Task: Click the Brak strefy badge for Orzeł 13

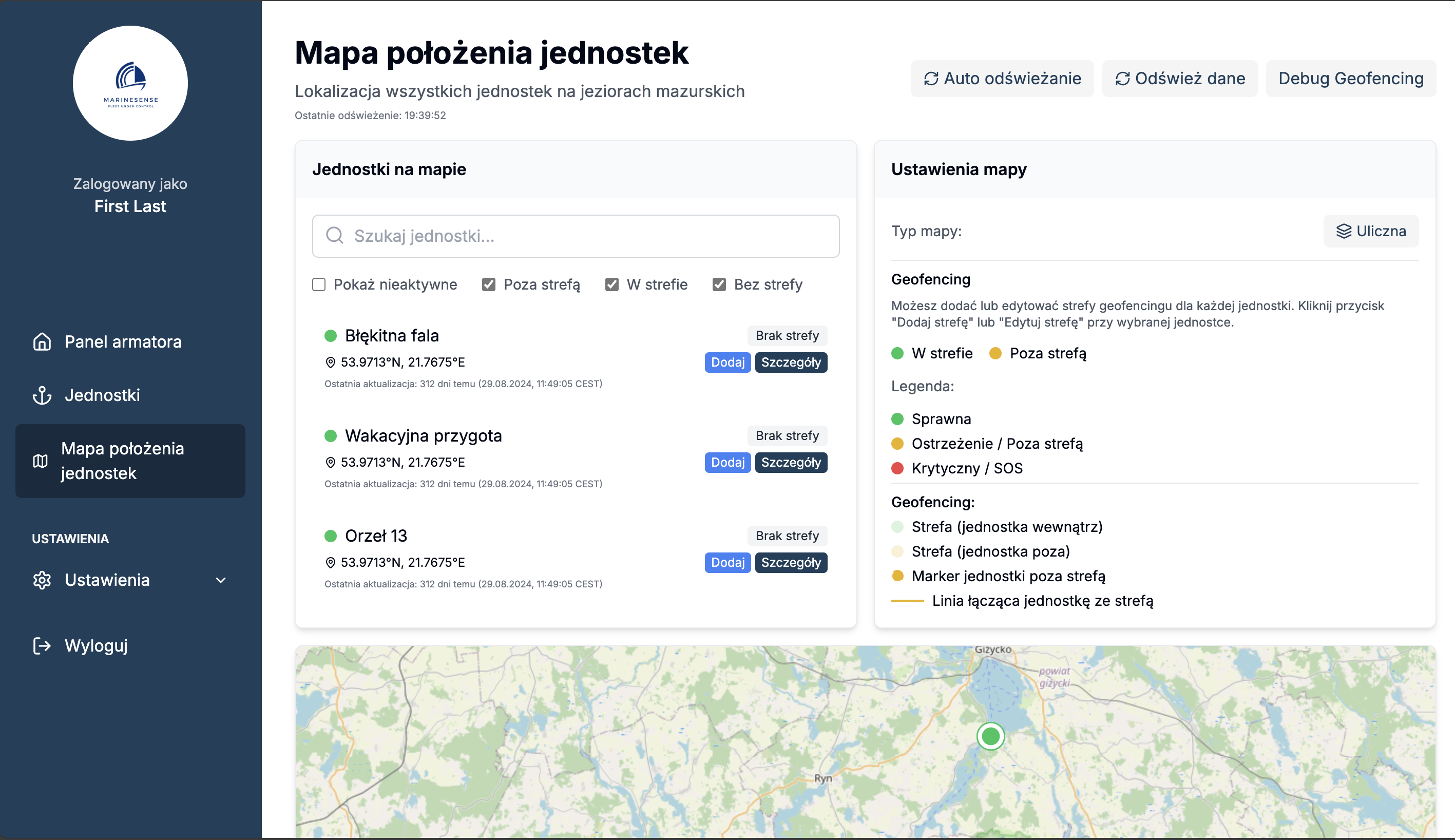Action: pyautogui.click(x=787, y=536)
